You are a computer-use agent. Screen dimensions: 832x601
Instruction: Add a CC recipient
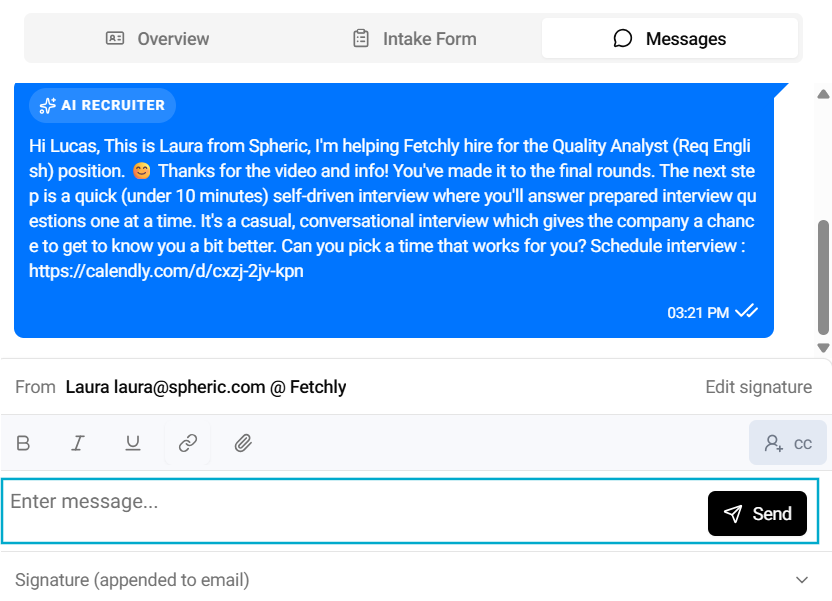(x=788, y=443)
